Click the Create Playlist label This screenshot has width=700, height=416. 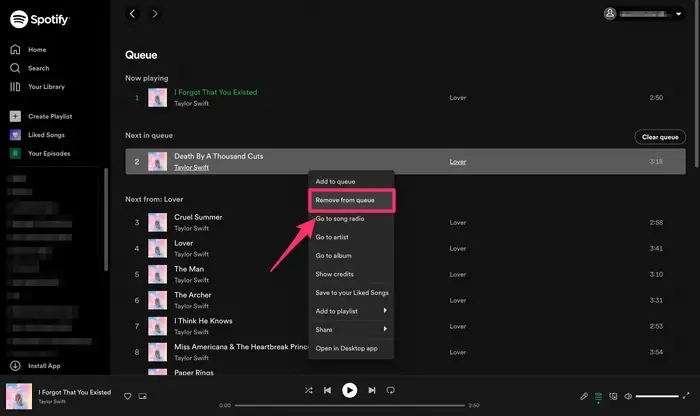[x=50, y=116]
